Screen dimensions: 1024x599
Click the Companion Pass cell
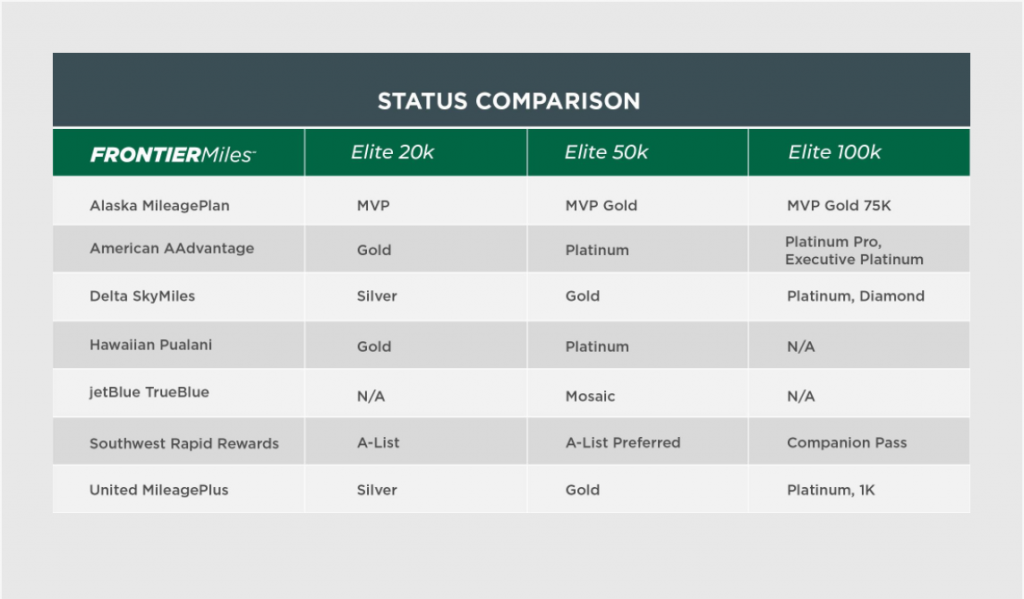click(x=847, y=443)
